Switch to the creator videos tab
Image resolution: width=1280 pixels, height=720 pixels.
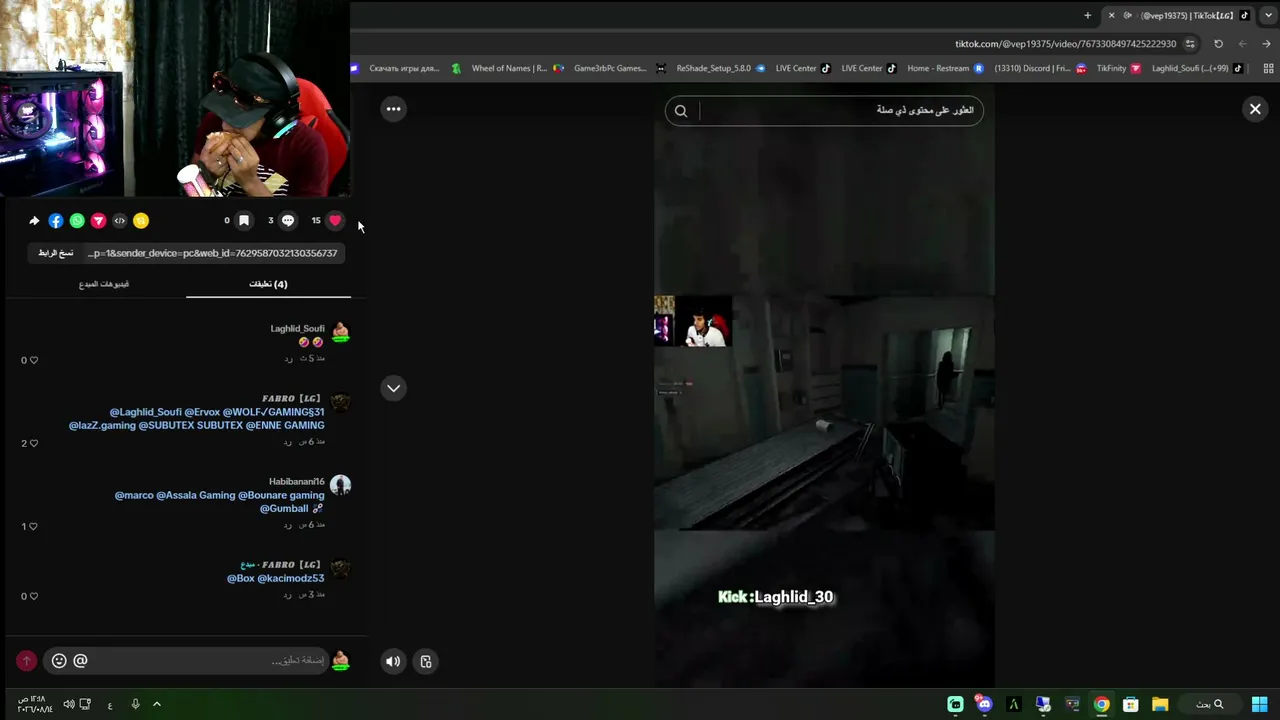coord(104,284)
